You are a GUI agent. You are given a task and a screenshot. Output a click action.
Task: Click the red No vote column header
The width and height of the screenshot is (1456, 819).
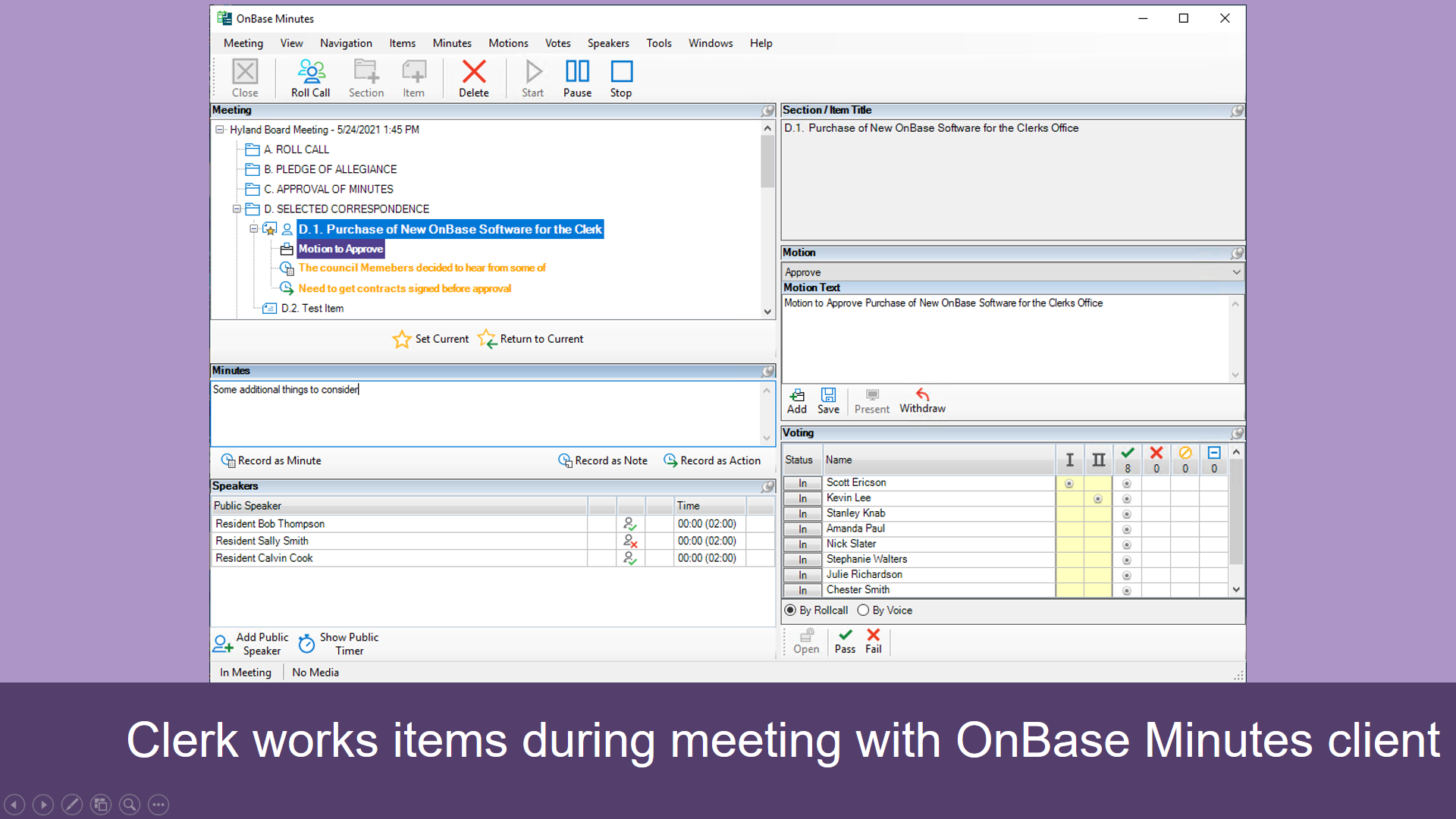pos(1156,460)
